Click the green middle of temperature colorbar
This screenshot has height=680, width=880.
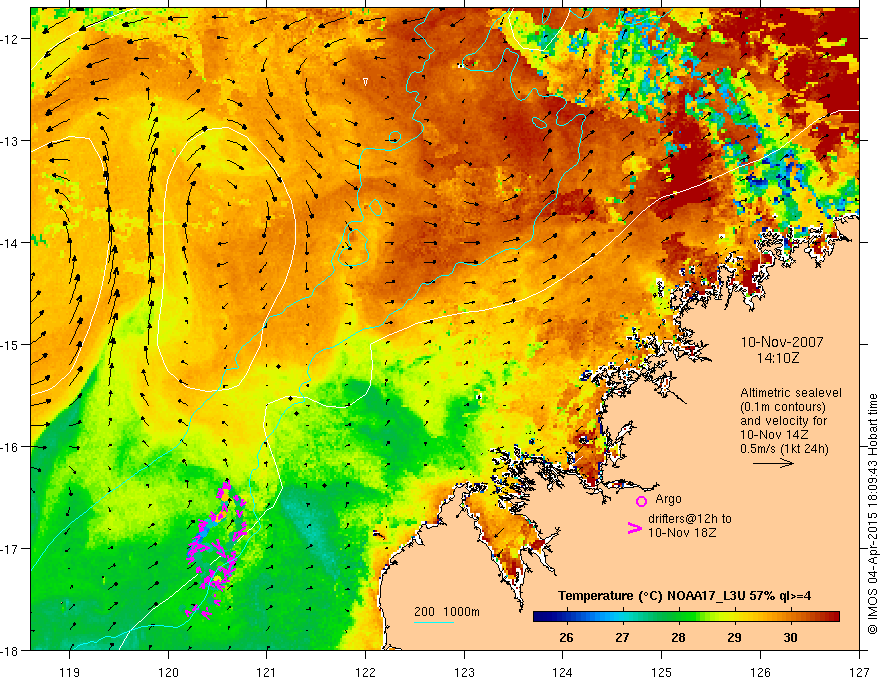pyautogui.click(x=679, y=617)
